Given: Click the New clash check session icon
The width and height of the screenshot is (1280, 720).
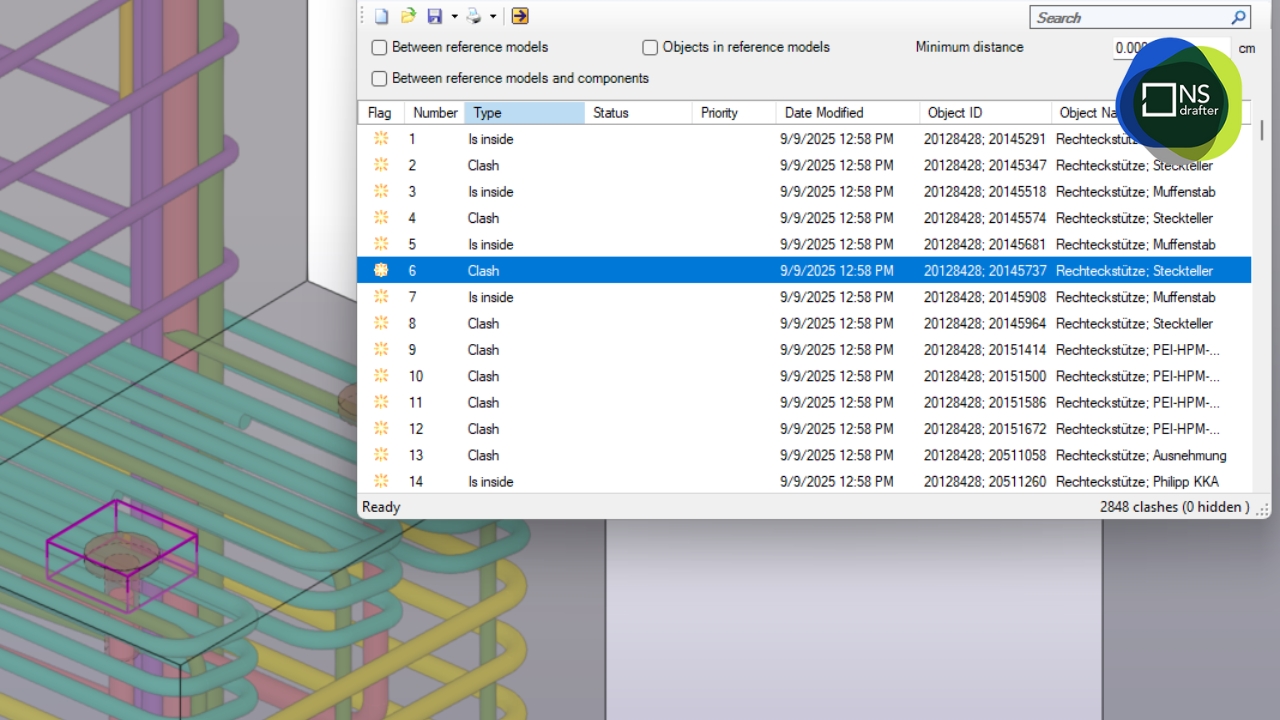Looking at the screenshot, I should coord(381,16).
